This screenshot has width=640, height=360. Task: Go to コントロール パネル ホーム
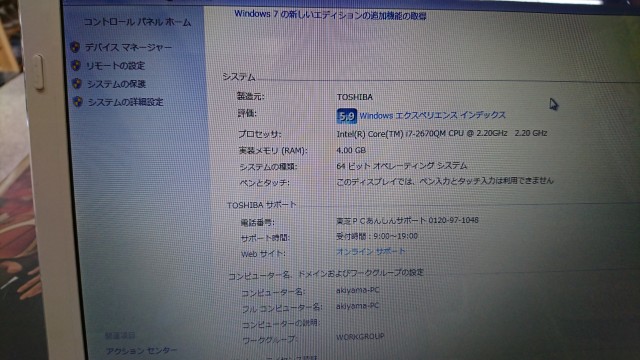point(137,22)
